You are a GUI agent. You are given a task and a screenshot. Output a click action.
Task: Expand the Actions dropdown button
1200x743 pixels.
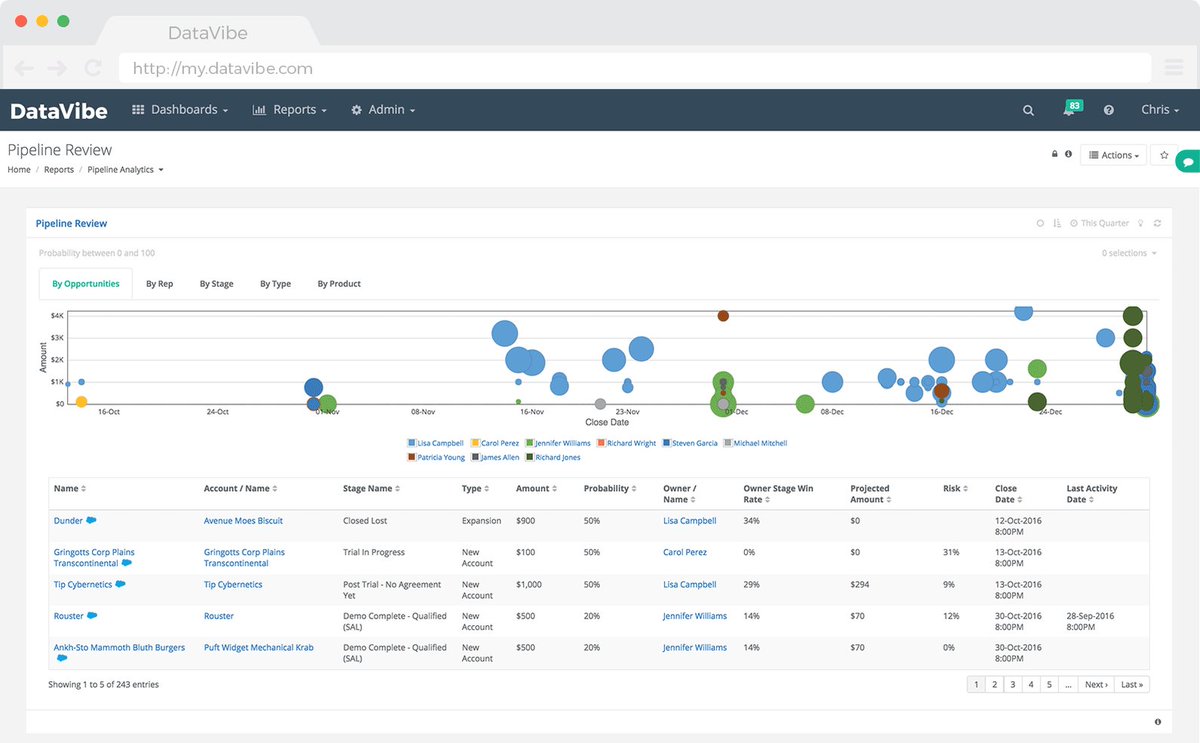pyautogui.click(x=1113, y=155)
